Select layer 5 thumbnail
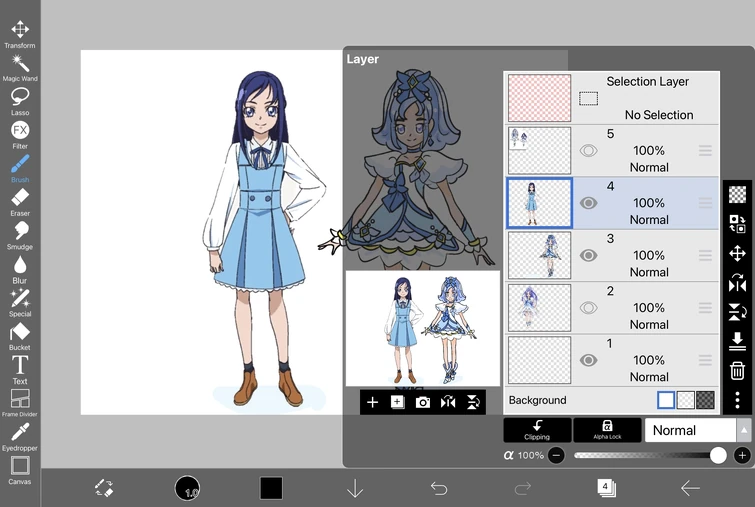The height and width of the screenshot is (507, 755). point(539,151)
